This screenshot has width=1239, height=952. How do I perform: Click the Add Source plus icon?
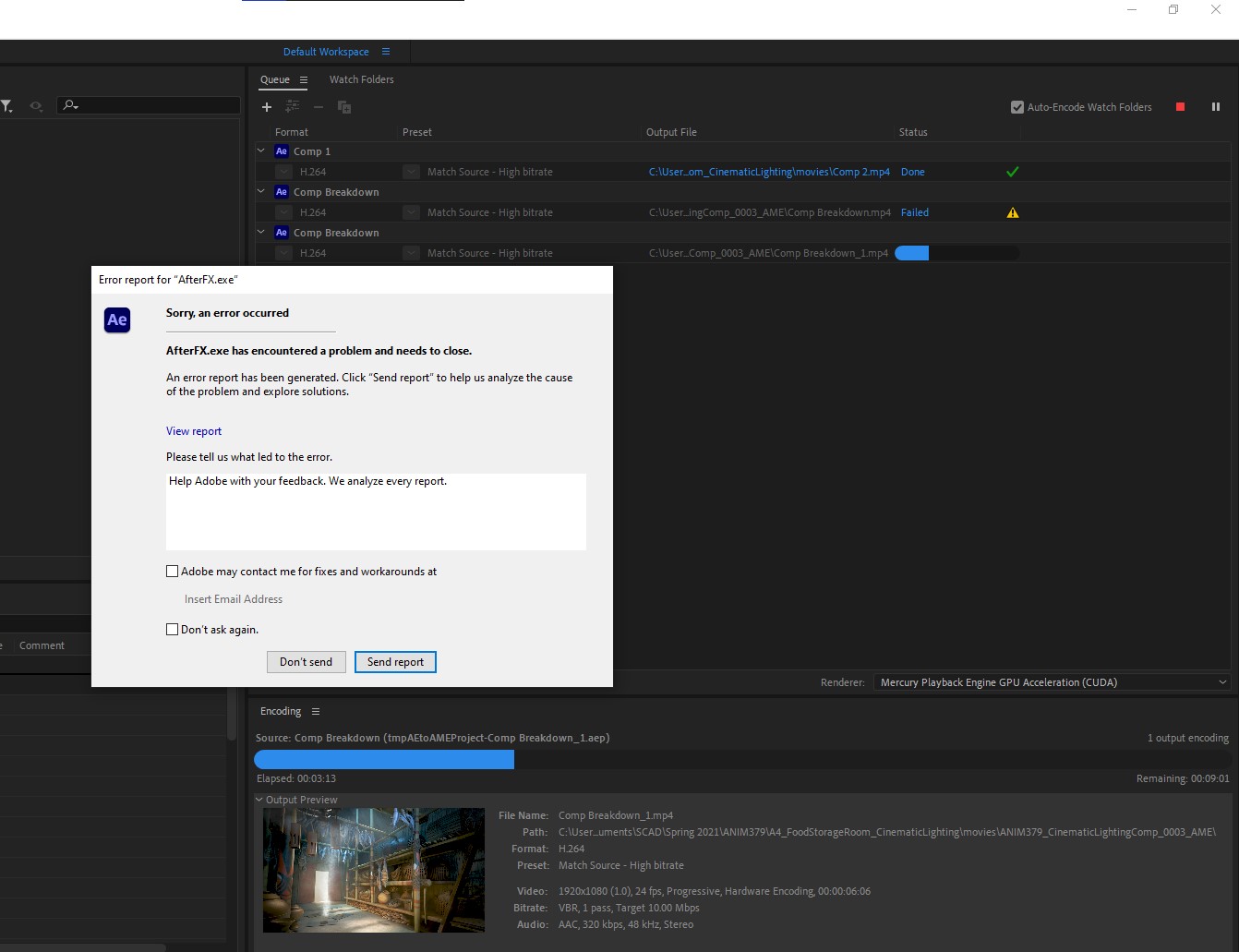(x=267, y=107)
